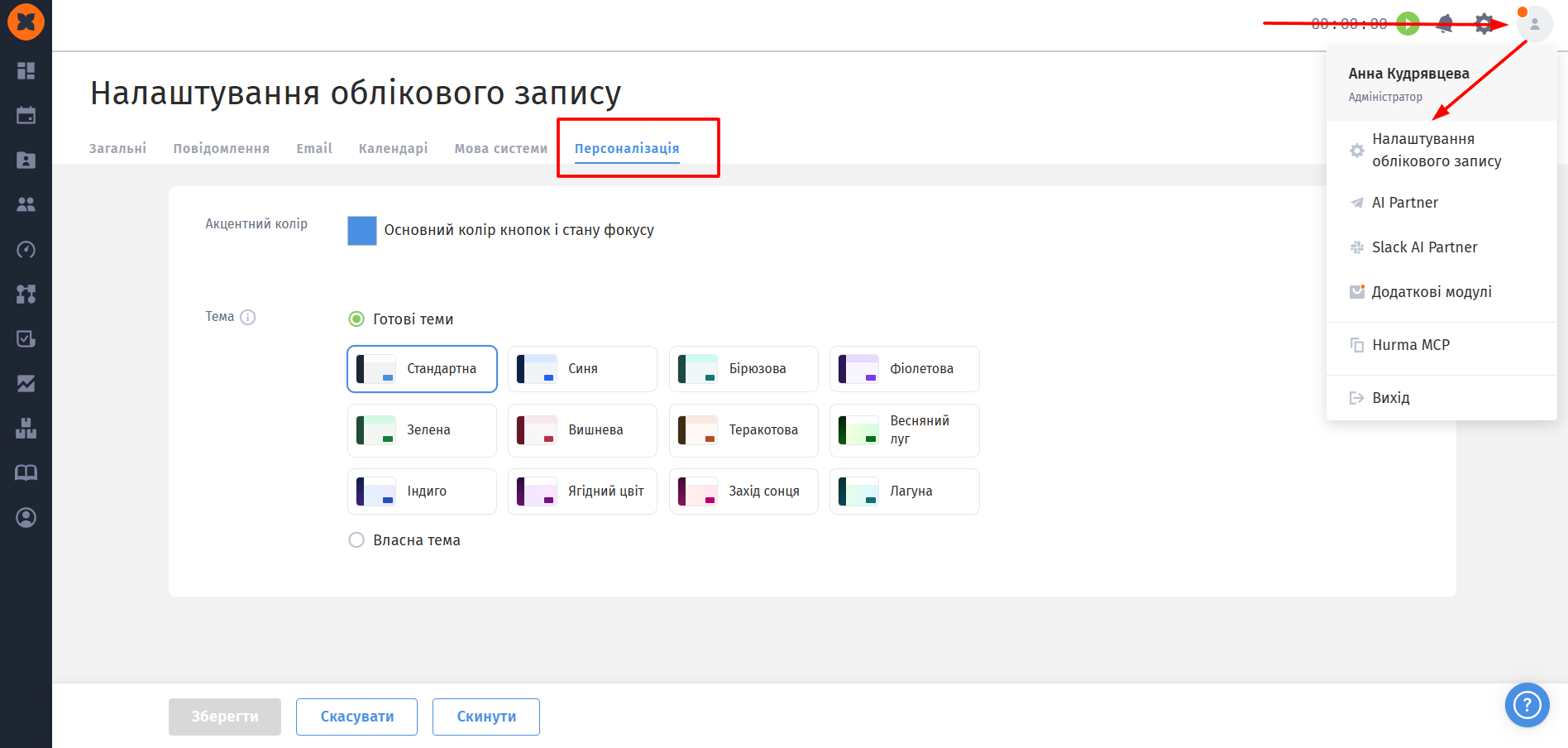Click the blue help question mark button
This screenshot has height=748, width=1568.
1527,705
